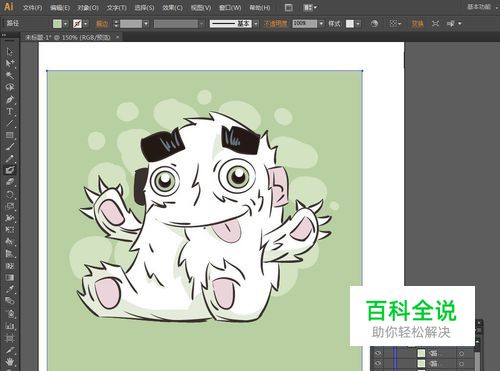Click the green fill color swatch
Image resolution: width=500 pixels, height=371 pixels.
point(57,24)
